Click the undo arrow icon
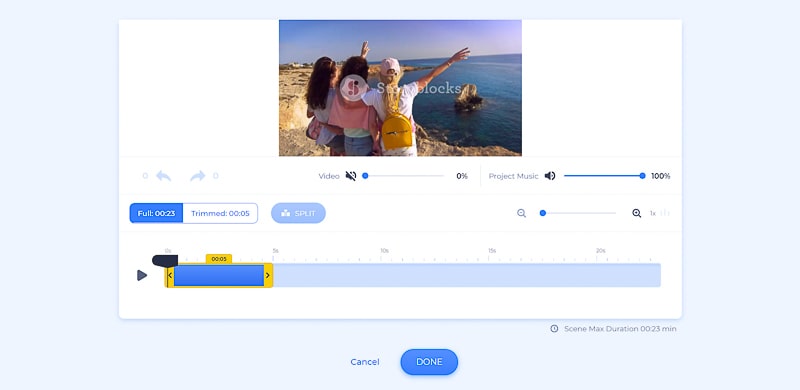Image resolution: width=800 pixels, height=390 pixels. point(163,176)
